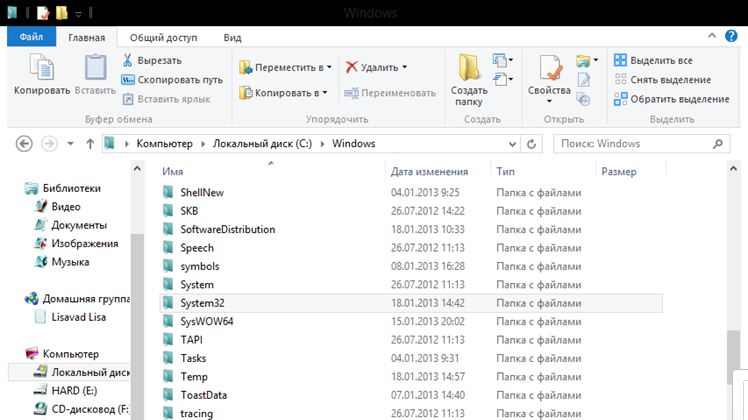Viewport: 748px width, 420px height.
Task: Sort by Дата изменения column header
Action: [x=430, y=172]
